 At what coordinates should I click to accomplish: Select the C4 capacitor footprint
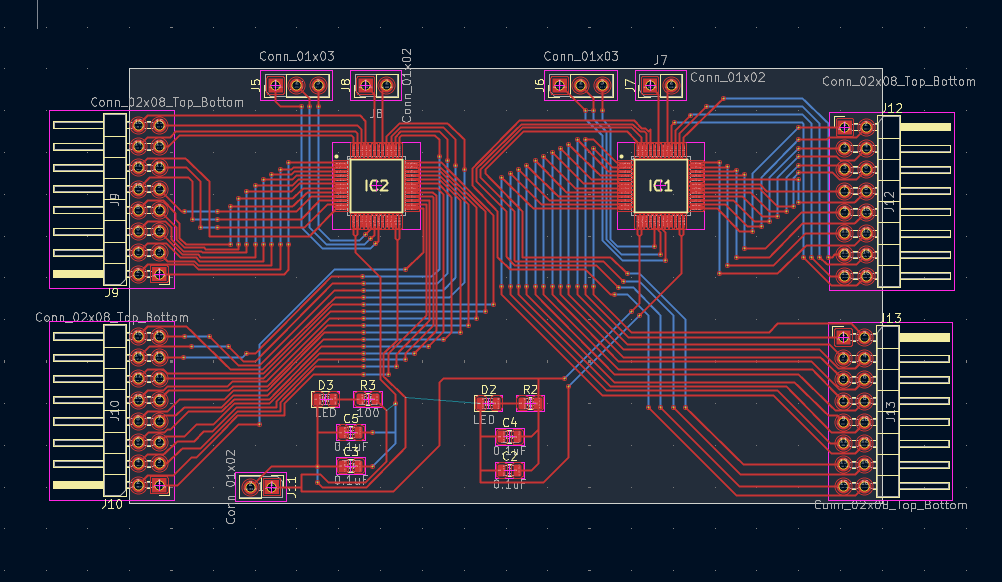pyautogui.click(x=509, y=437)
